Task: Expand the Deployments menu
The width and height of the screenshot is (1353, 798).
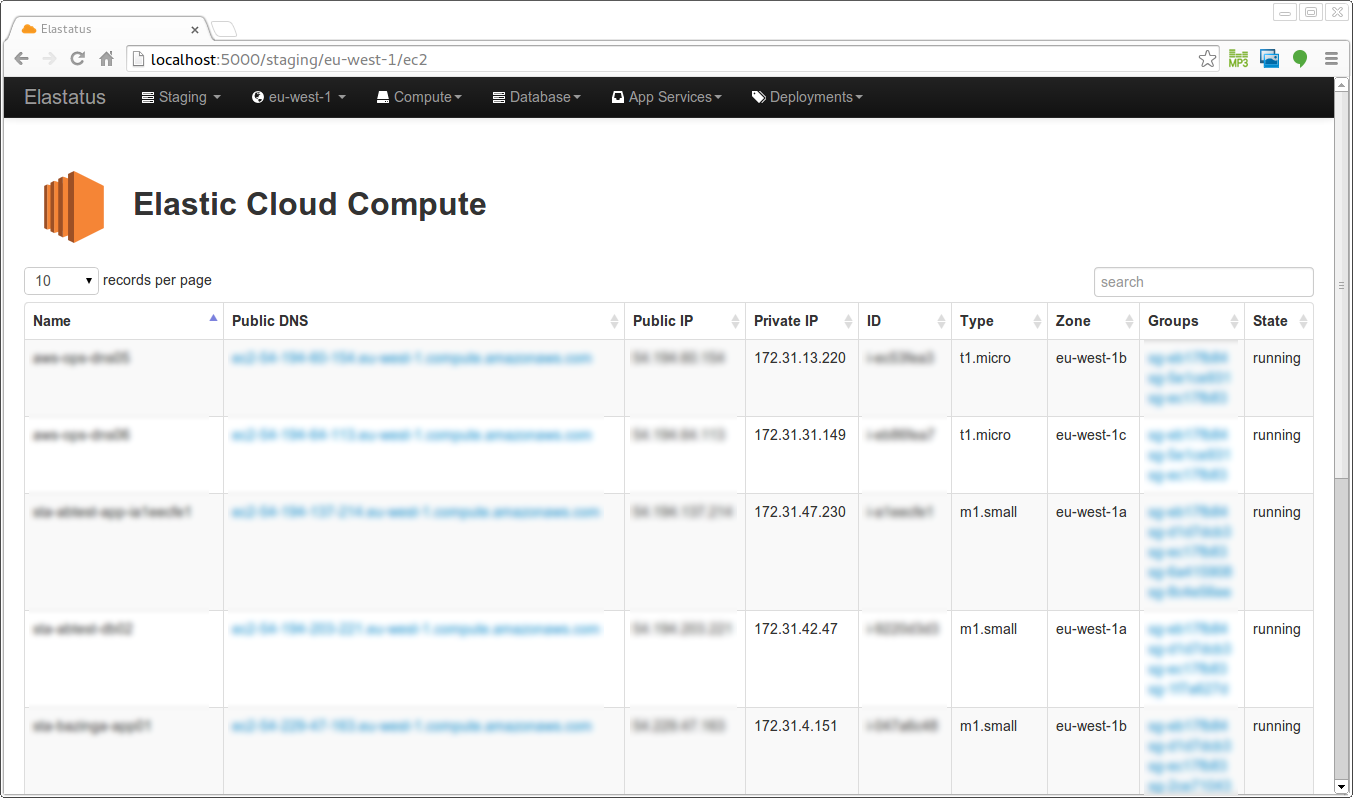Action: pyautogui.click(x=807, y=97)
